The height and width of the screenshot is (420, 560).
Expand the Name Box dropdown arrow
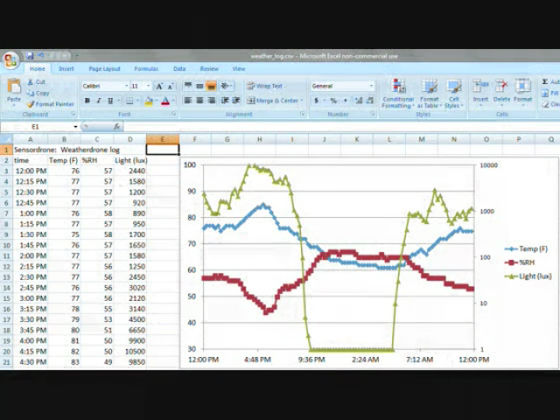[x=75, y=126]
